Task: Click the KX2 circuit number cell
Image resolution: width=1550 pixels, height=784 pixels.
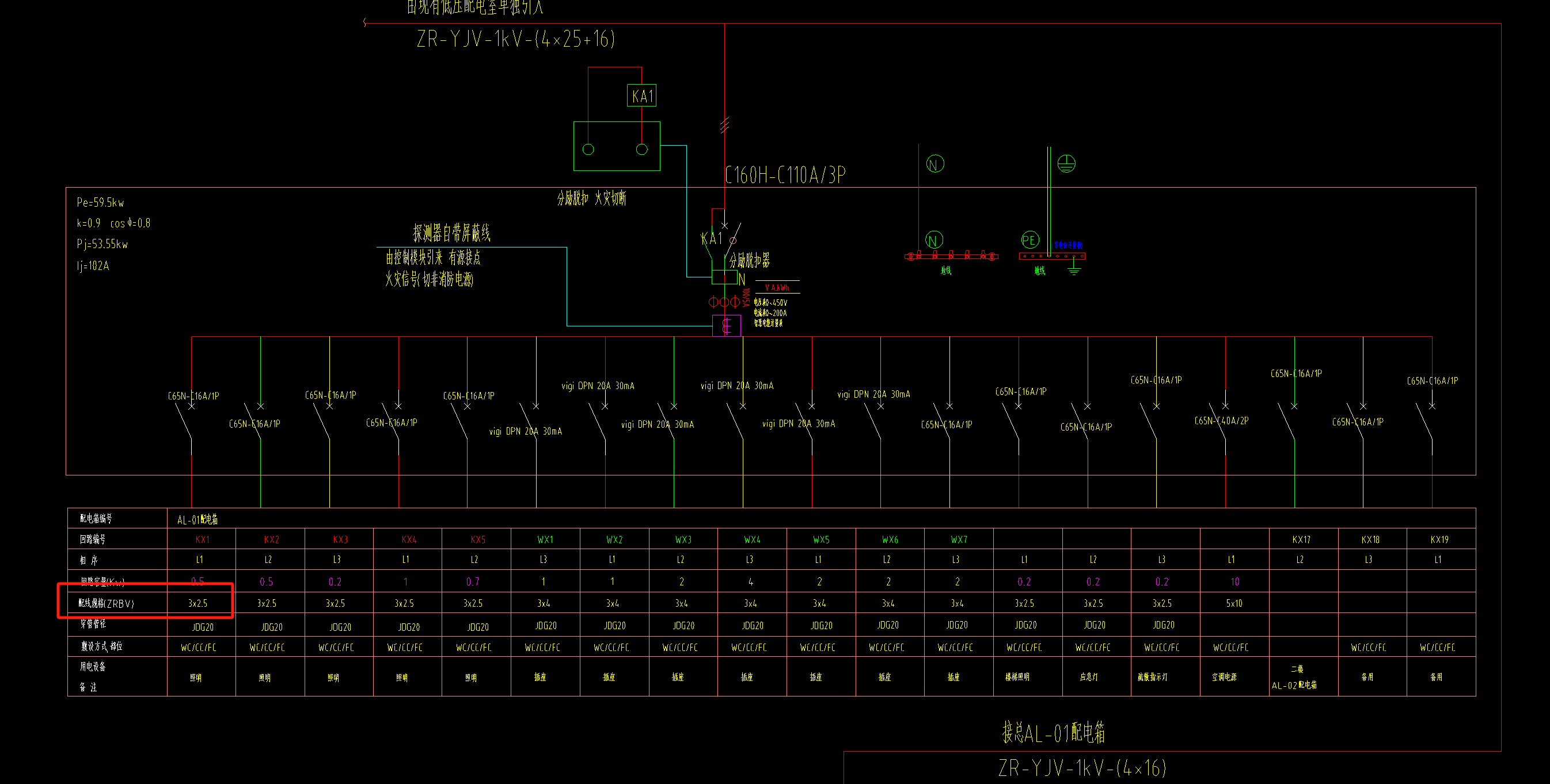Action: tap(271, 540)
